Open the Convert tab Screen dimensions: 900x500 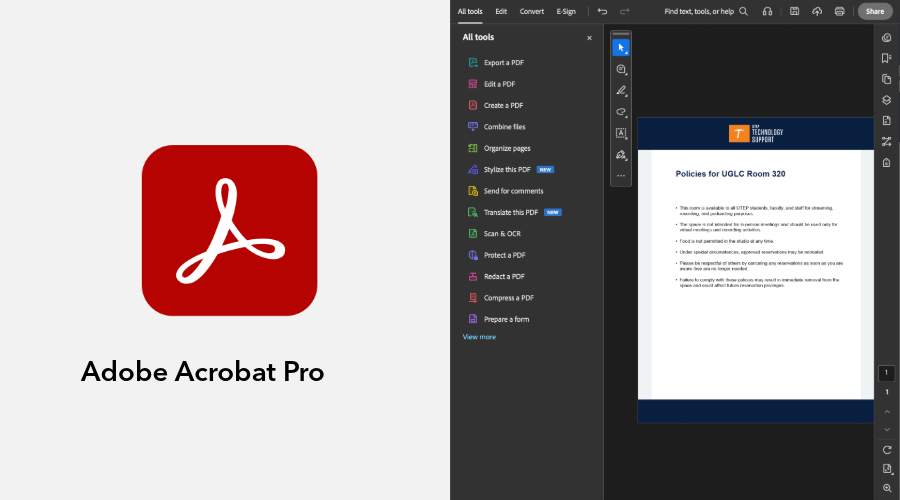pos(532,11)
